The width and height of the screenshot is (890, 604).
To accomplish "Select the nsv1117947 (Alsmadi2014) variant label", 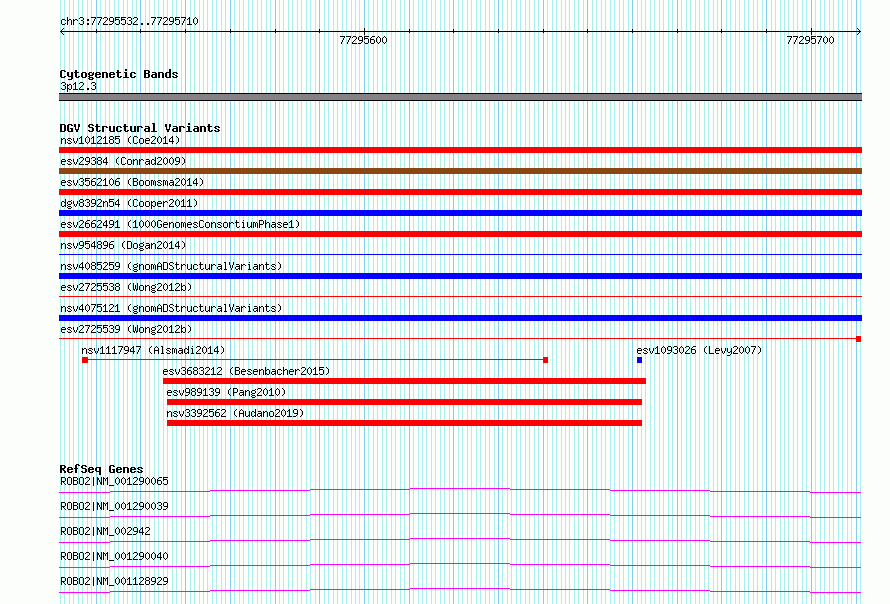I will pyautogui.click(x=153, y=350).
